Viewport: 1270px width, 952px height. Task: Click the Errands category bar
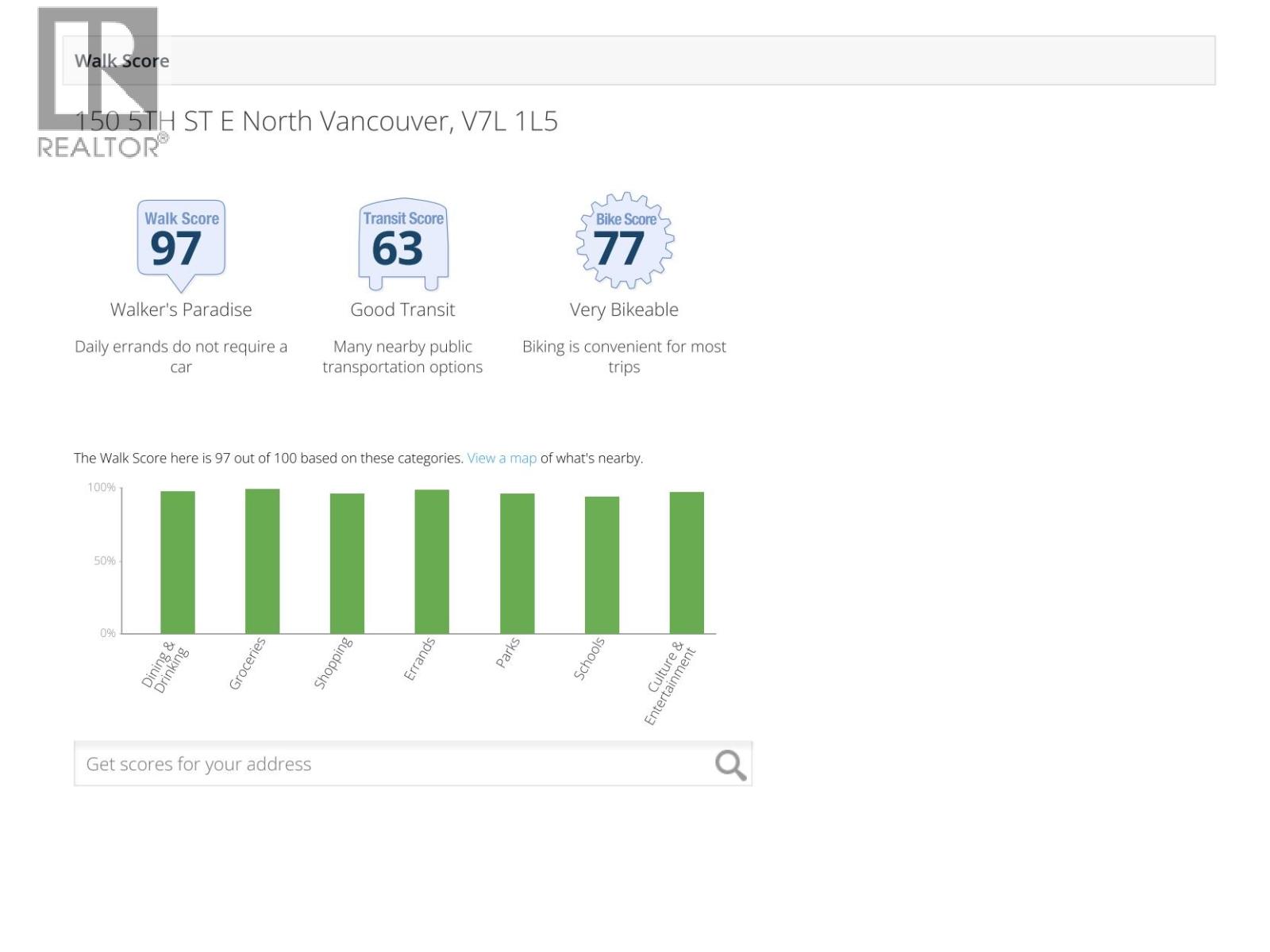coord(432,562)
